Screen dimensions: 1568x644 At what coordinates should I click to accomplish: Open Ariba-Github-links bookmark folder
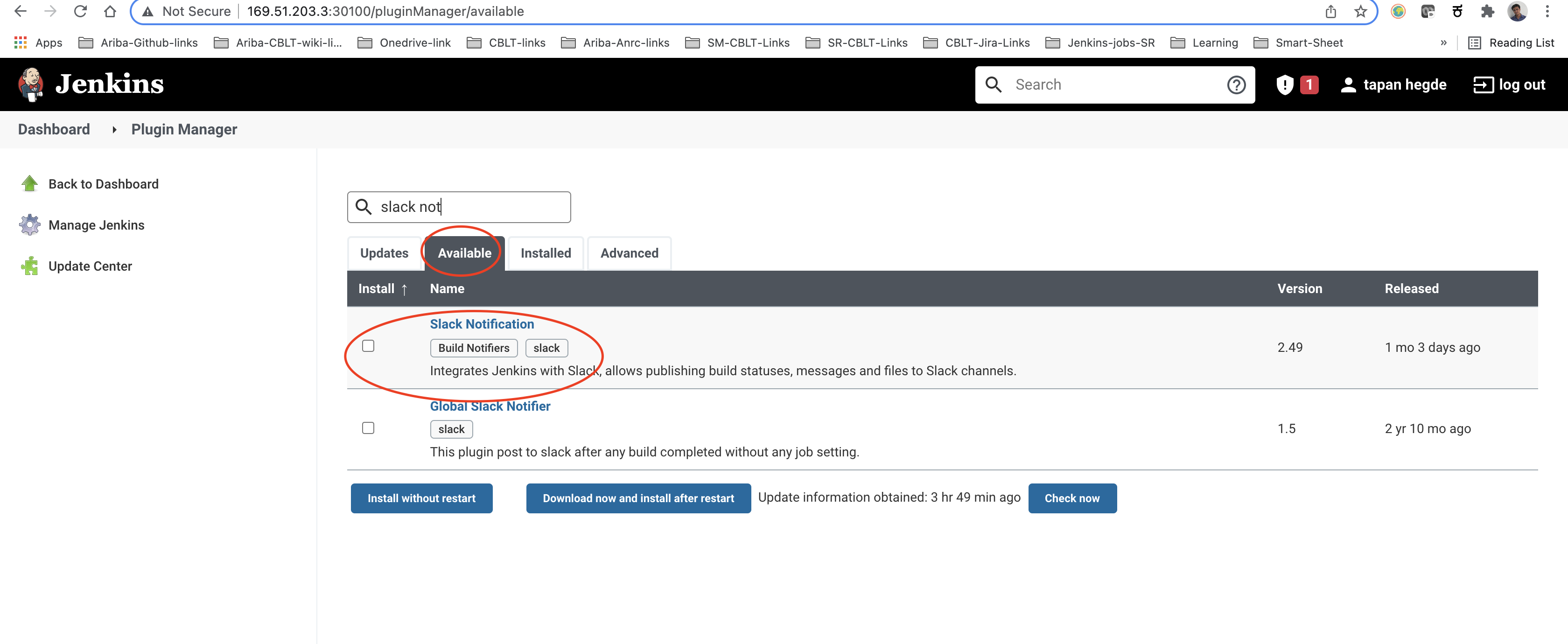coord(138,42)
